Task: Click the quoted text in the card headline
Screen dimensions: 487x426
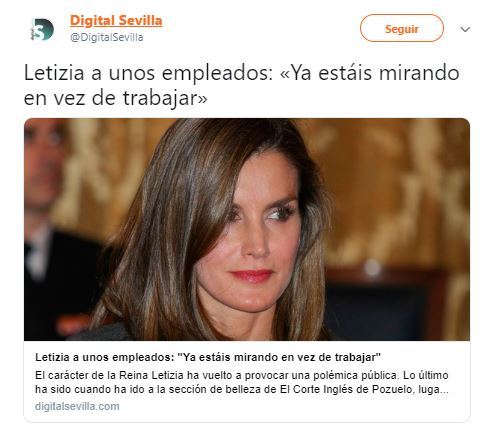Action: 279,357
